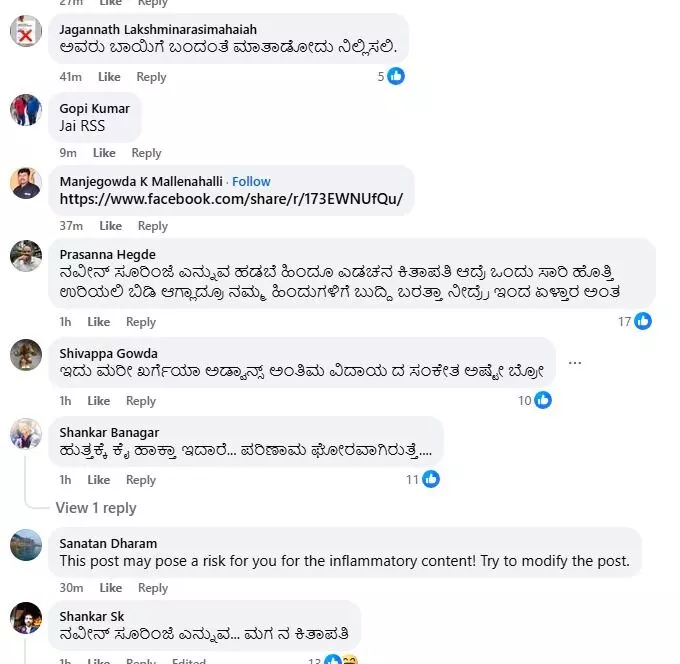The width and height of the screenshot is (680, 664).
Task: Click the 1h timestamp on Shivappa Gowda's comment
Action: (66, 401)
